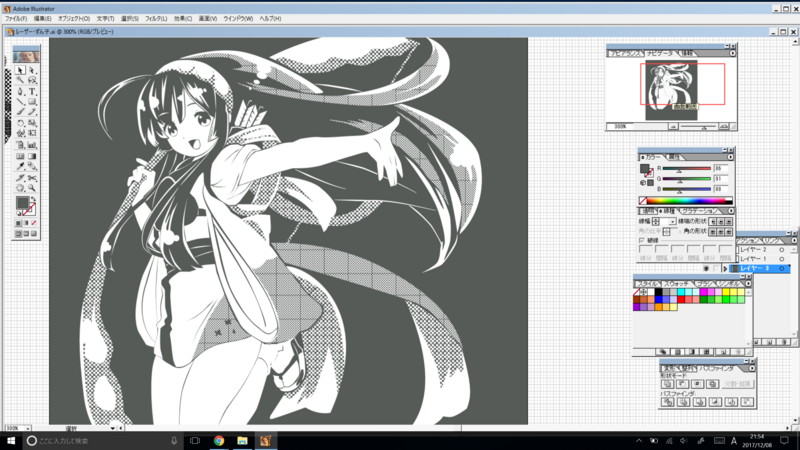Screen dimensions: 800x450
Task: Select the Eyedropper tool
Action: (x=20, y=166)
